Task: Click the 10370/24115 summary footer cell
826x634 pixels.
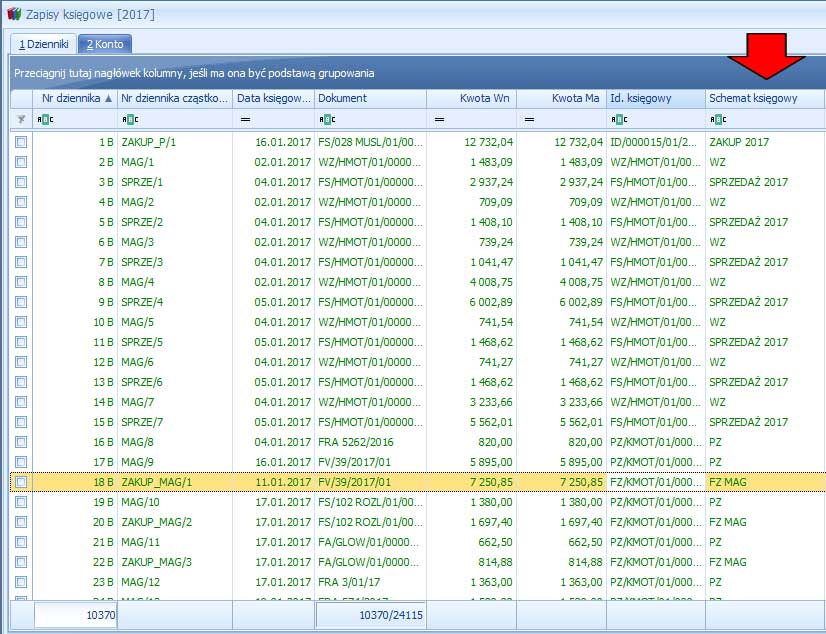Action: 371,615
